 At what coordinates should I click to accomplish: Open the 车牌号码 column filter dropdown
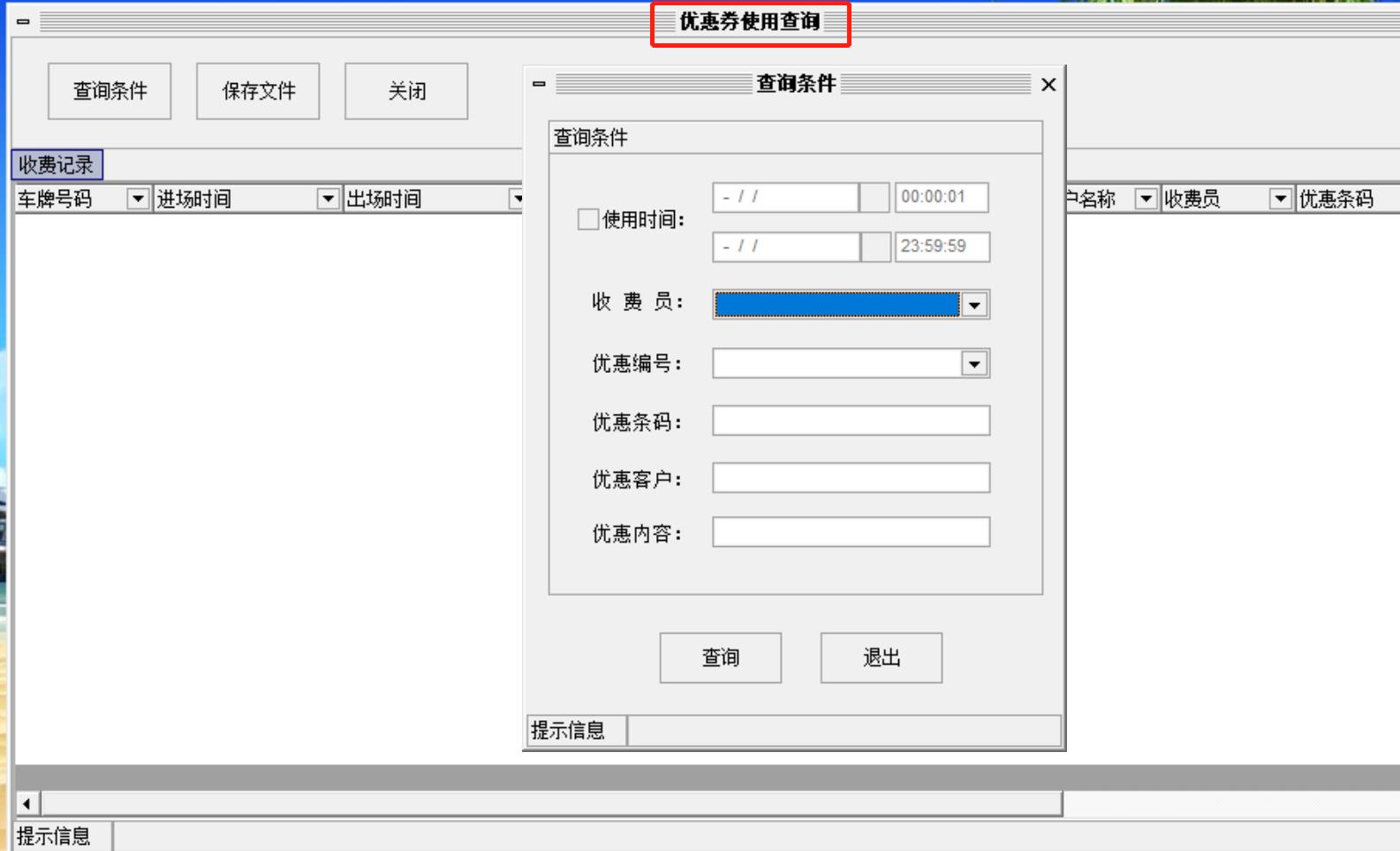pyautogui.click(x=138, y=199)
